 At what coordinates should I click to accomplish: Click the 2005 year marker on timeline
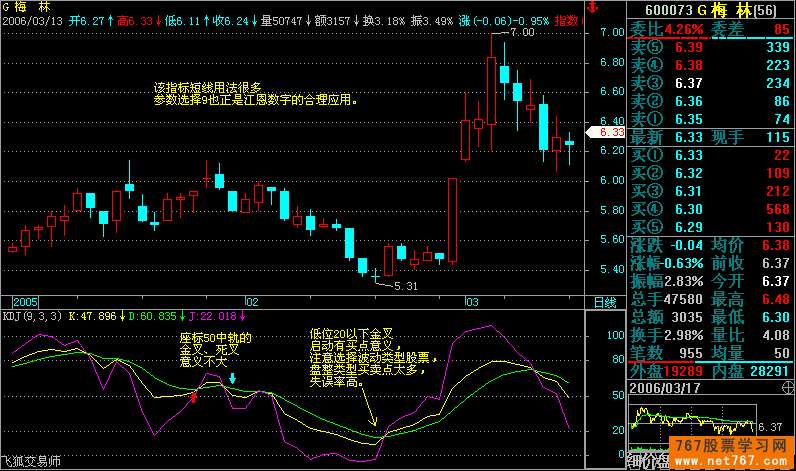24,301
